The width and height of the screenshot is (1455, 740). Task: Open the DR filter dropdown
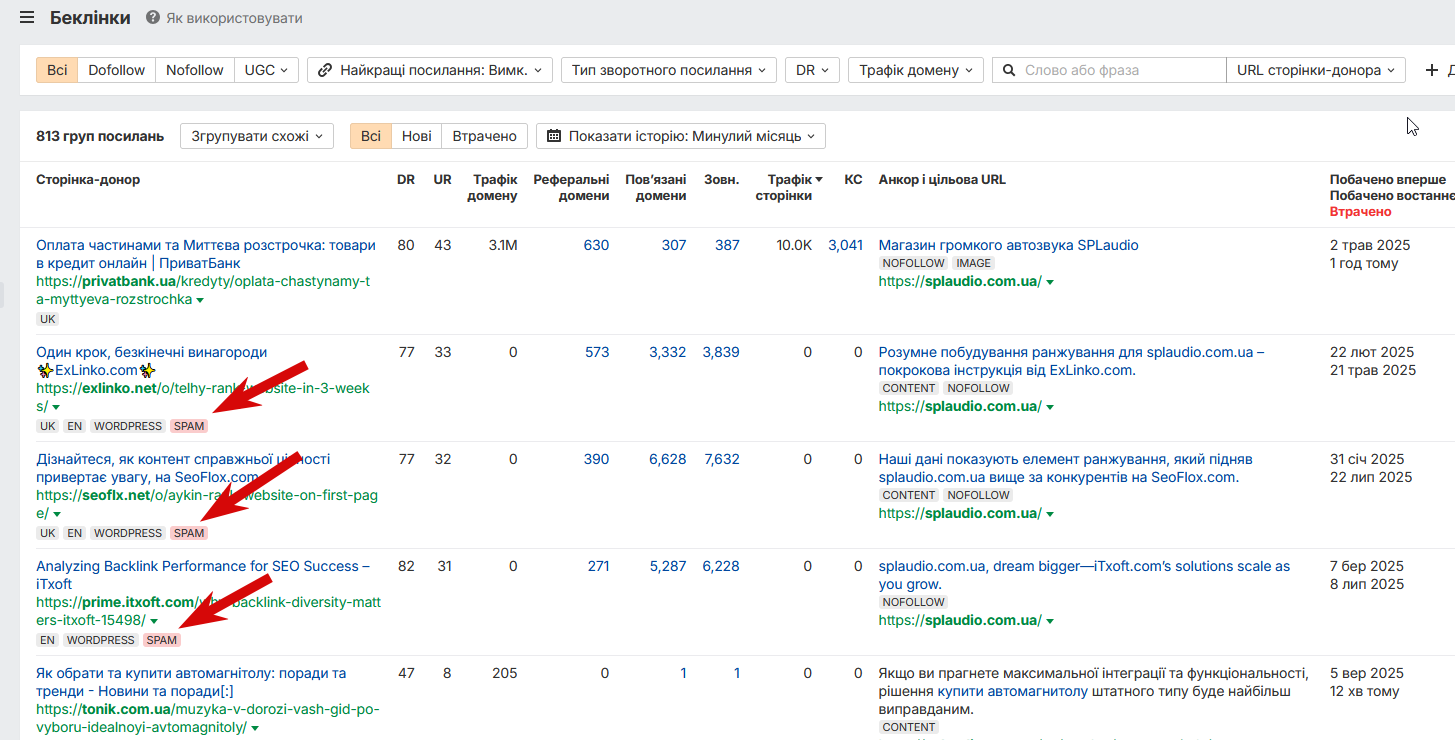811,70
